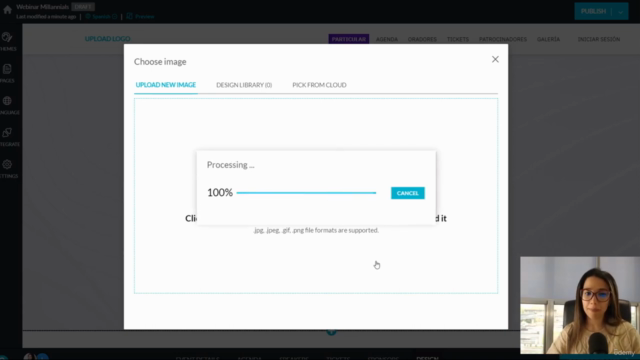Close the Choose image dialog
This screenshot has width=640, height=360.
point(495,60)
